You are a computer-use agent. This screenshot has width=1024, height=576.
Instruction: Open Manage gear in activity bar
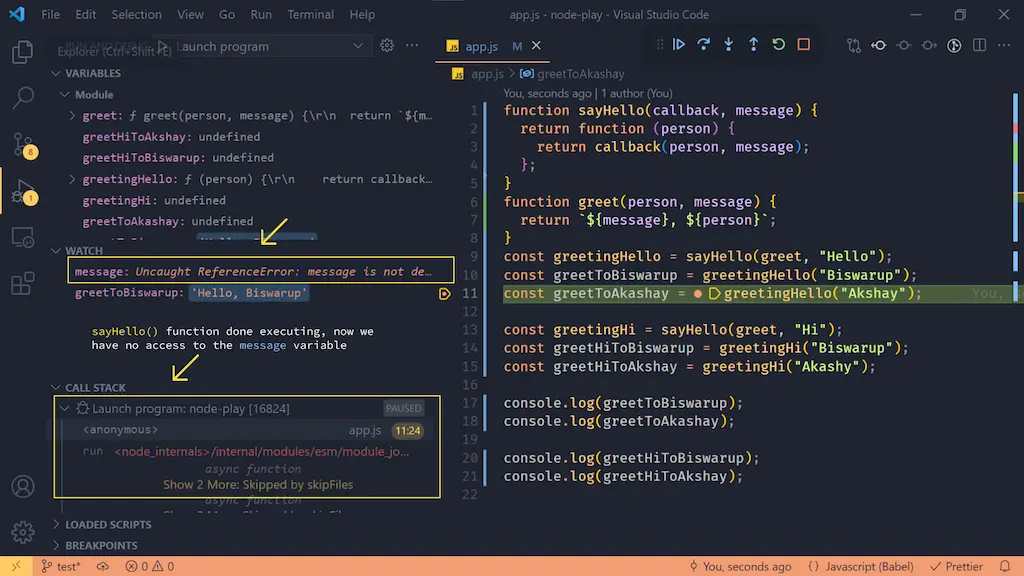click(x=22, y=532)
